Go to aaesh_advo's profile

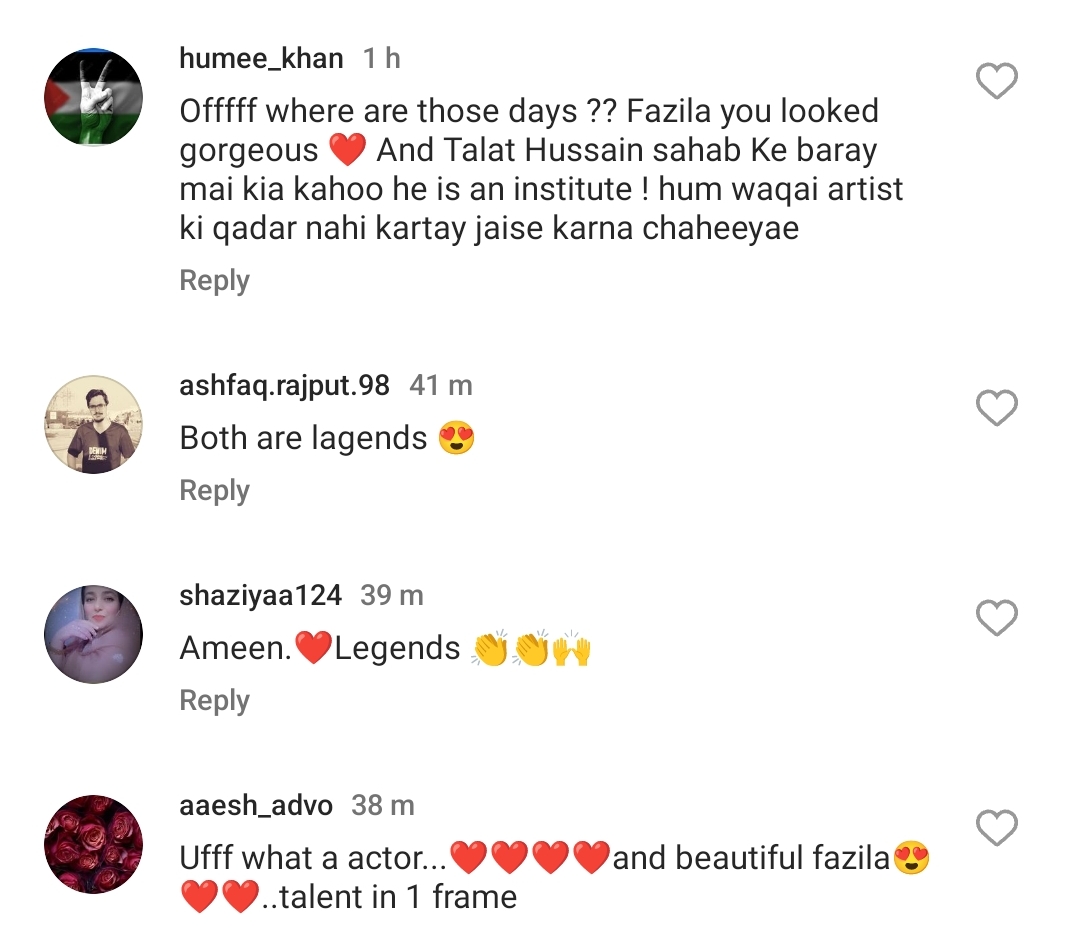pos(254,805)
